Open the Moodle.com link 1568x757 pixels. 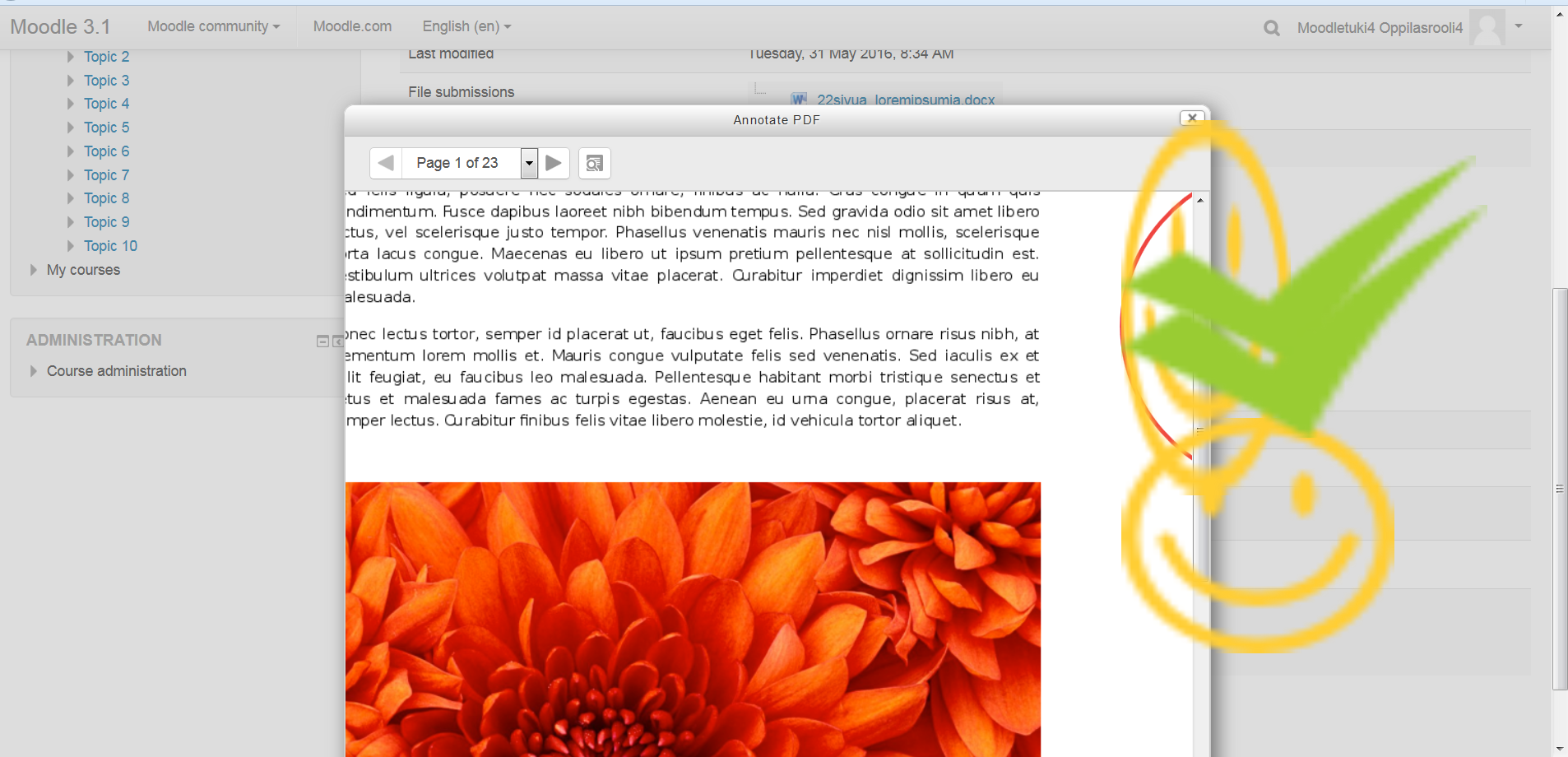click(x=352, y=26)
